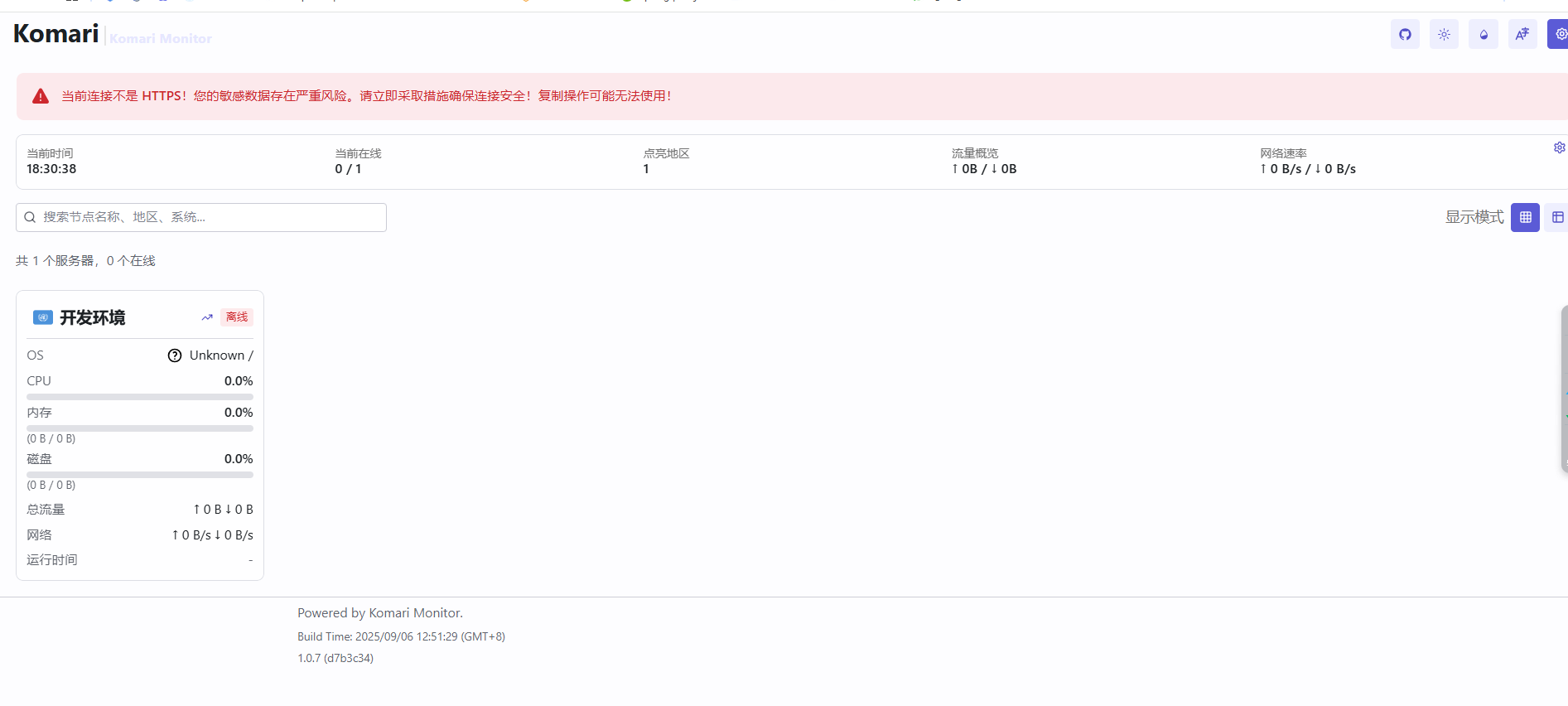This screenshot has width=1568, height=706.
Task: Click the 网络速率 0 B/s value
Action: 1308,169
